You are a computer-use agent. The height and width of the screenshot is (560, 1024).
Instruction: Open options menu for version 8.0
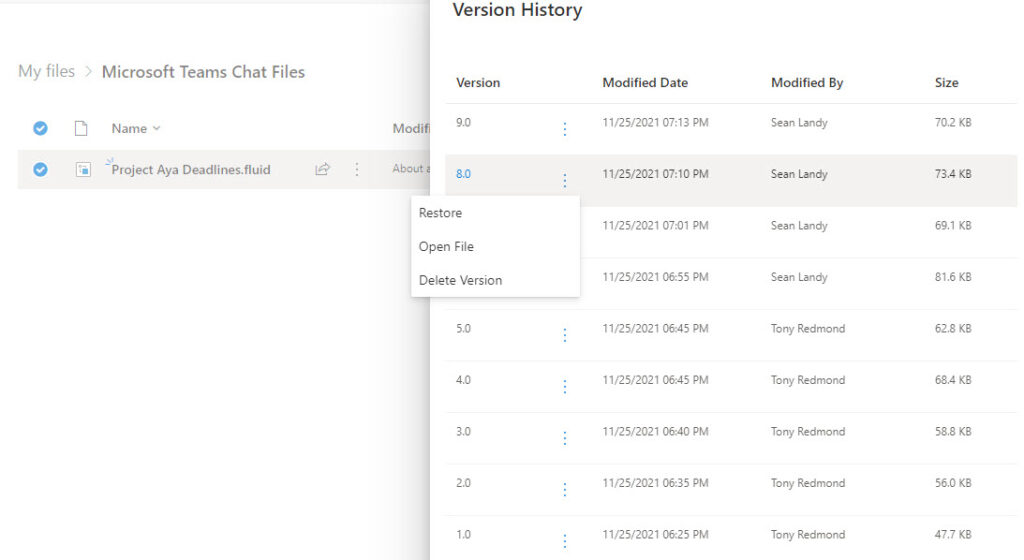point(565,181)
